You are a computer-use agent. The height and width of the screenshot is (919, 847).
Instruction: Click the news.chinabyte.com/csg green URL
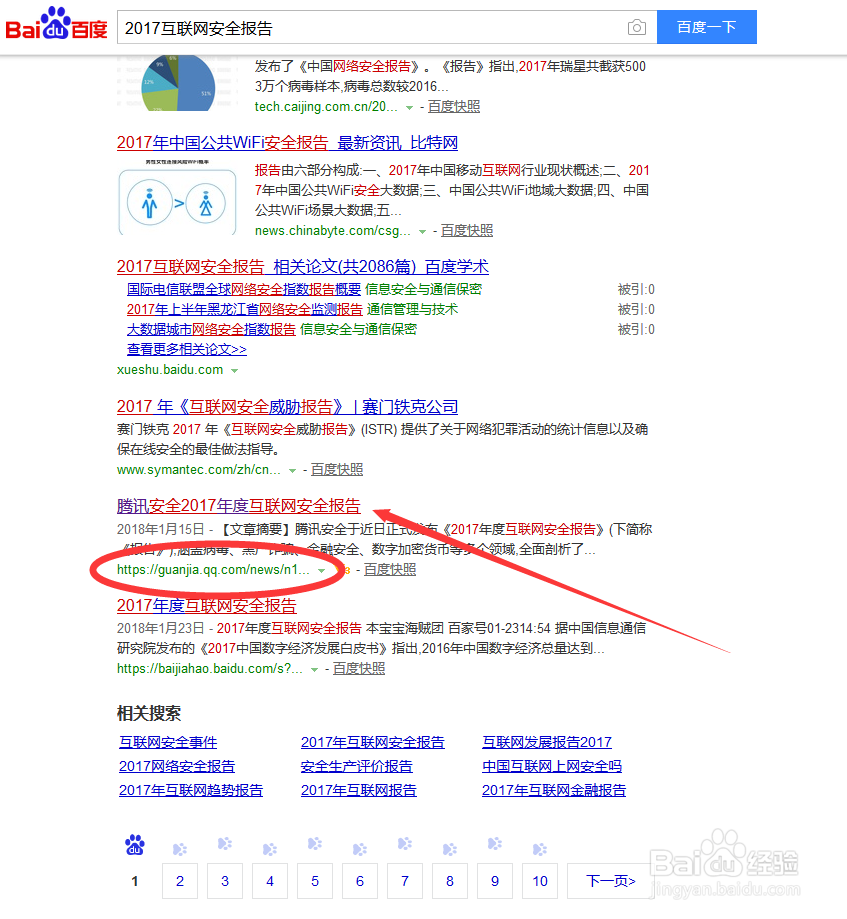pyautogui.click(x=332, y=231)
